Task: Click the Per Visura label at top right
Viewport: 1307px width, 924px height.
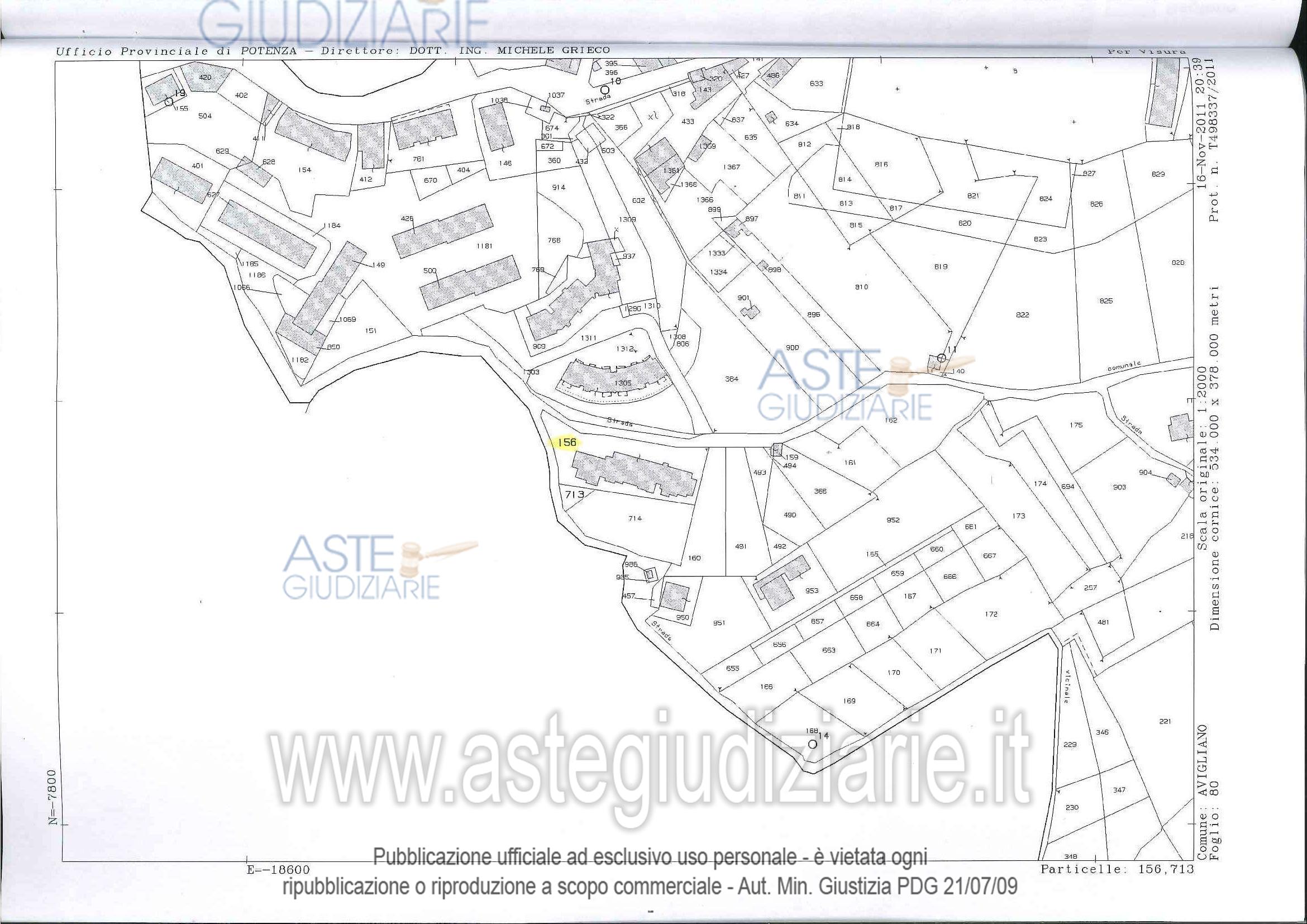Action: point(1146,50)
